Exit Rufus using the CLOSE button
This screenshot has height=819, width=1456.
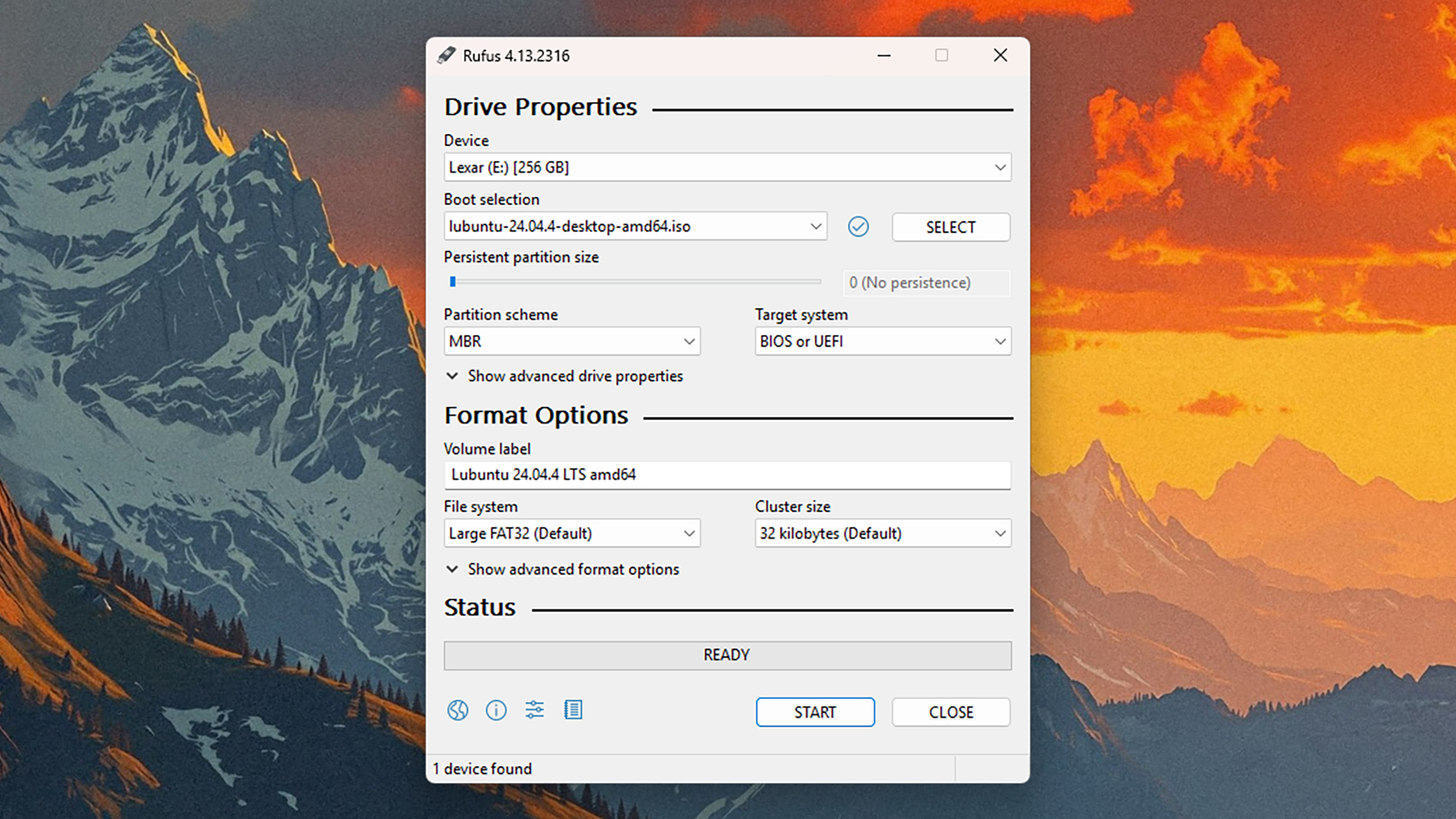951,712
